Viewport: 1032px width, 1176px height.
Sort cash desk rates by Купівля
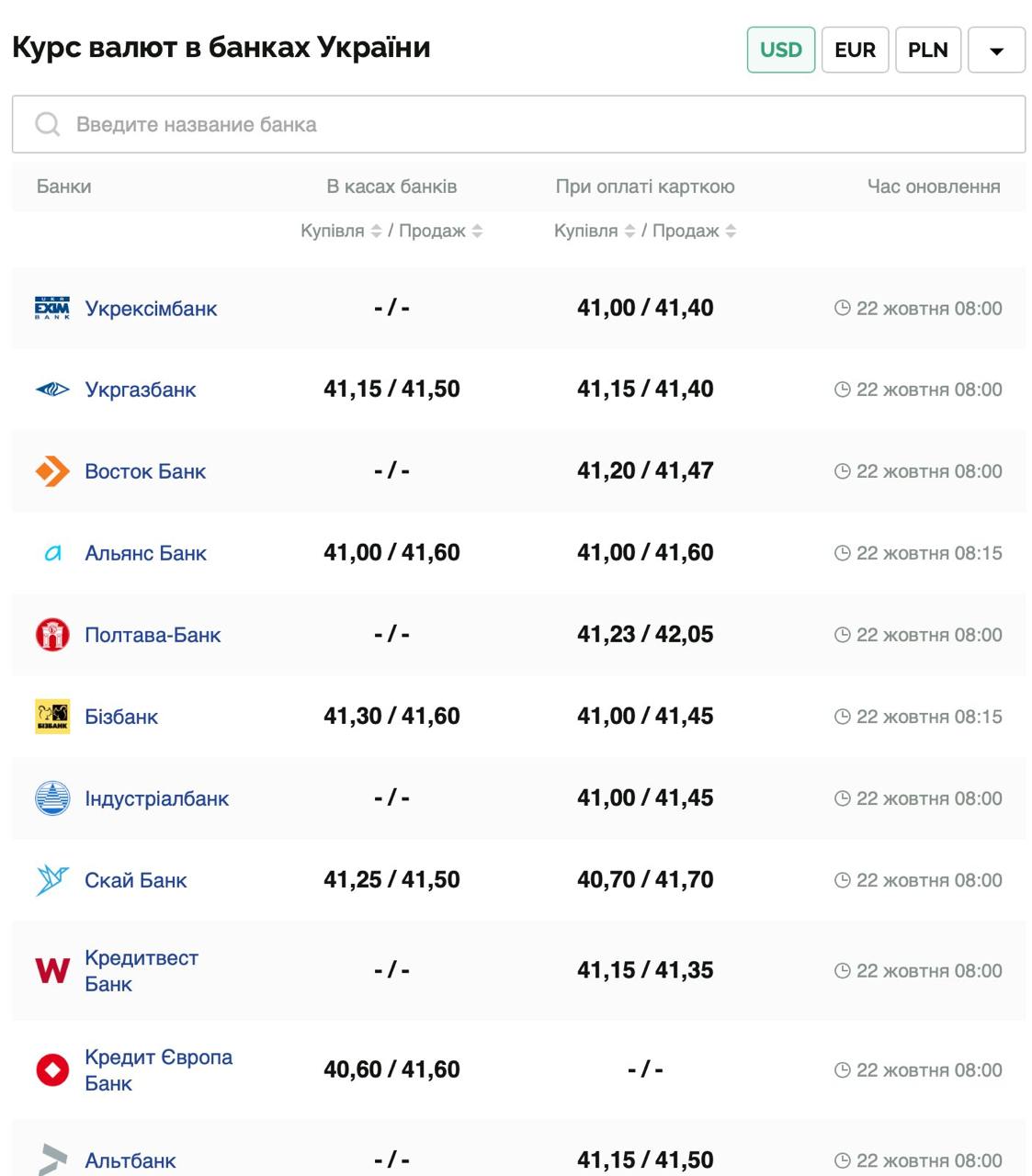[376, 232]
